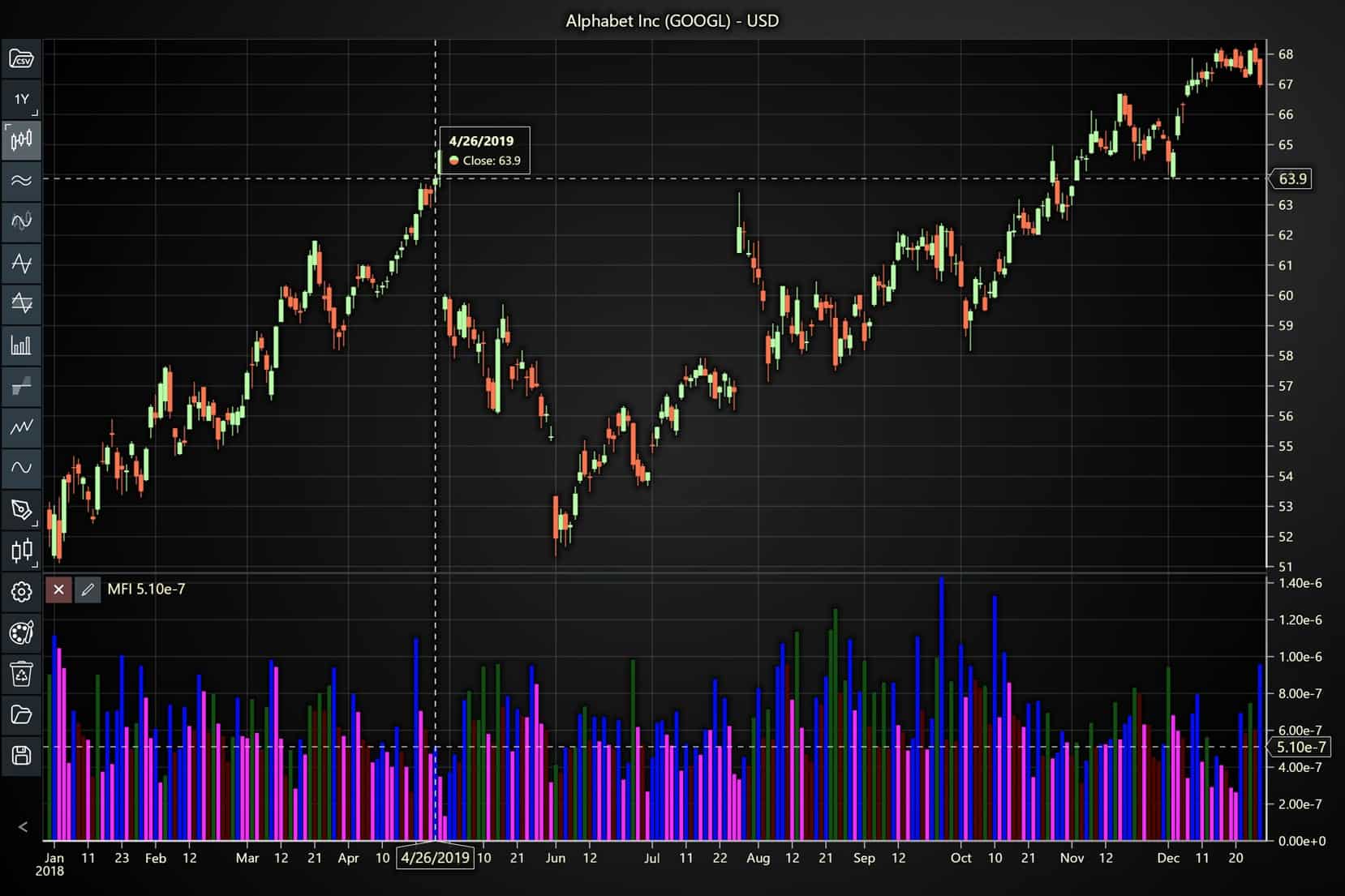
Task: Click the overlapping sine waves indicator icon
Action: tap(21, 221)
